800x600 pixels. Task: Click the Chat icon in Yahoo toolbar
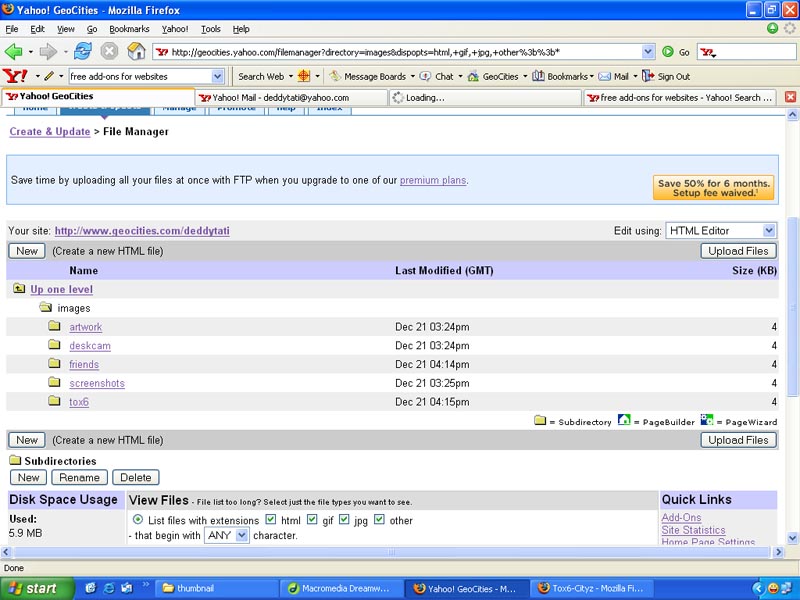[x=425, y=76]
